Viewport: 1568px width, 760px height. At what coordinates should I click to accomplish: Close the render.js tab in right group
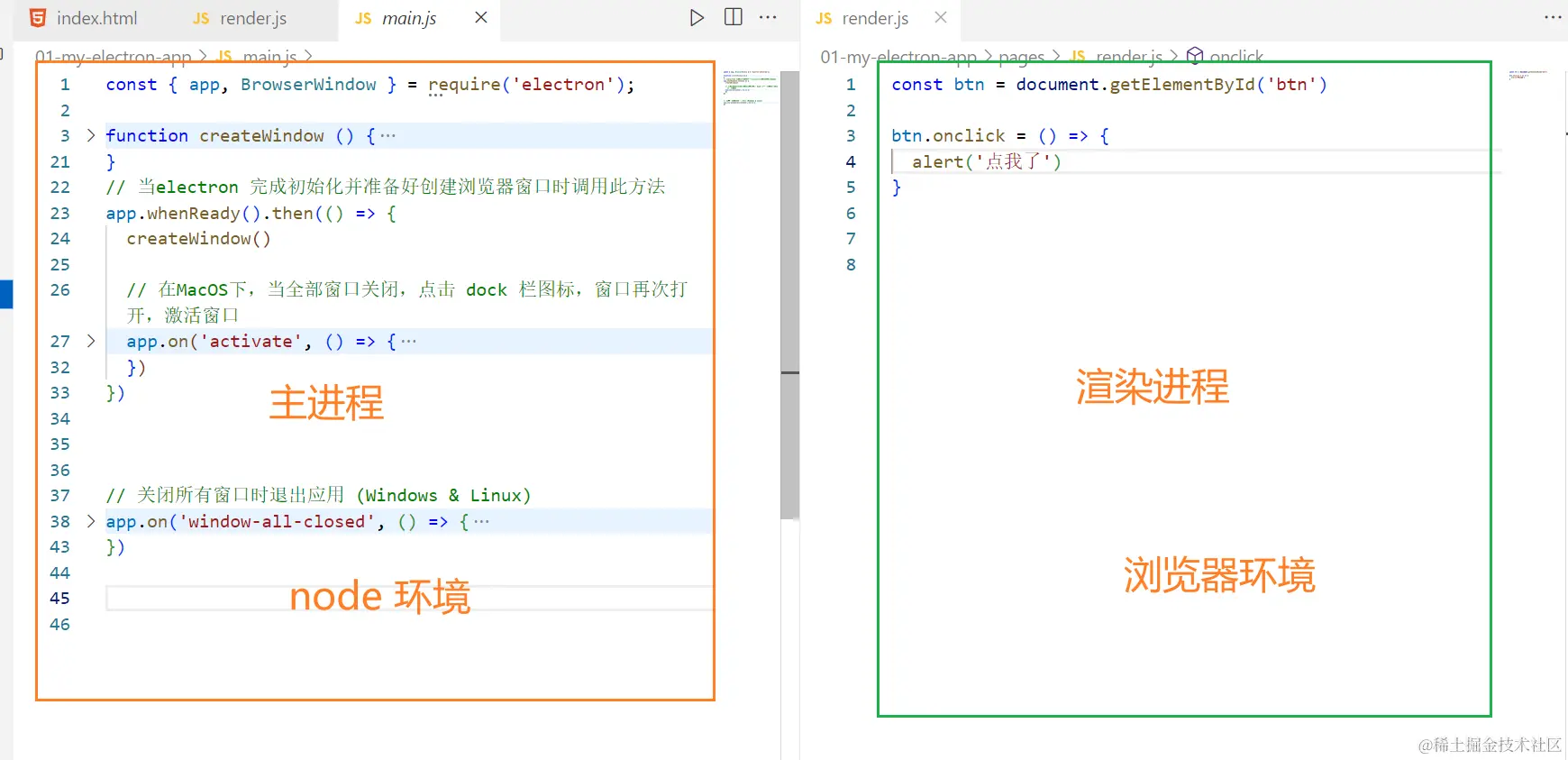[x=941, y=17]
